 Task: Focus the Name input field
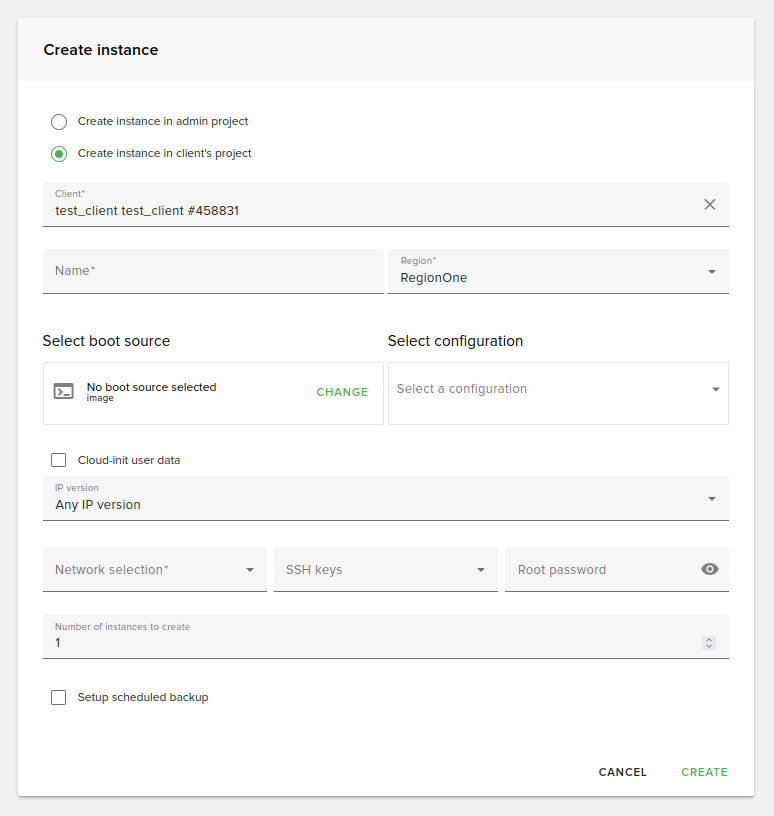(212, 271)
